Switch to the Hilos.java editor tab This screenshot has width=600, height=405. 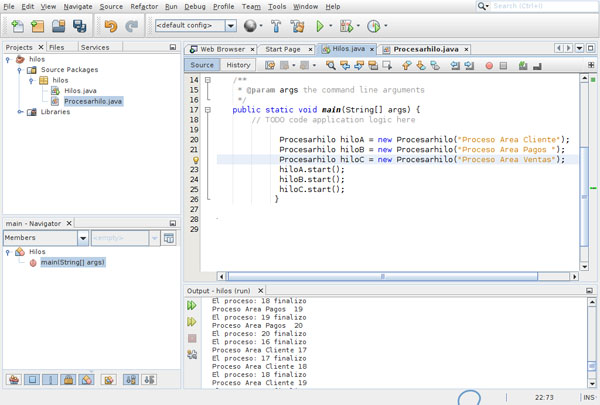[x=349, y=49]
